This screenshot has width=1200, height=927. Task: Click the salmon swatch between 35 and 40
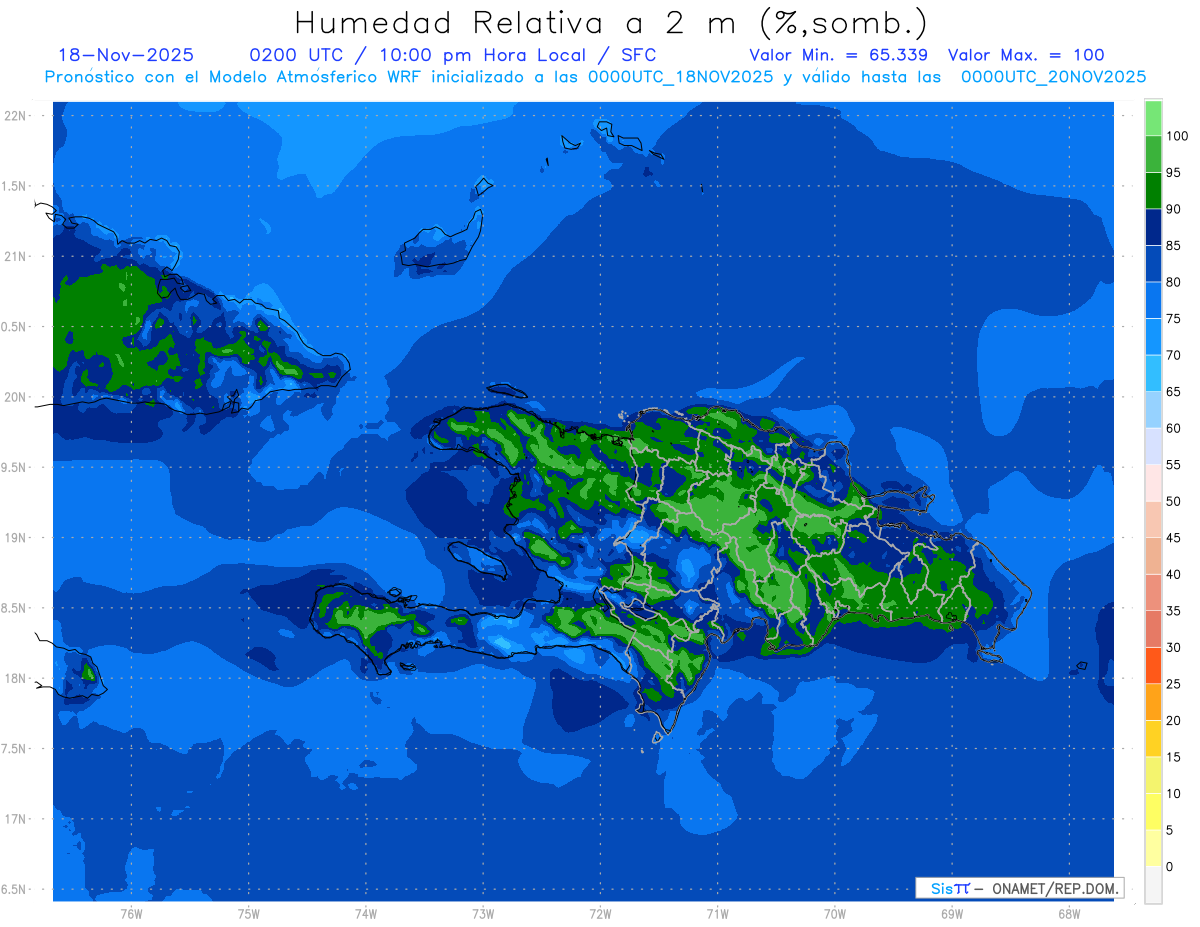(1153, 592)
